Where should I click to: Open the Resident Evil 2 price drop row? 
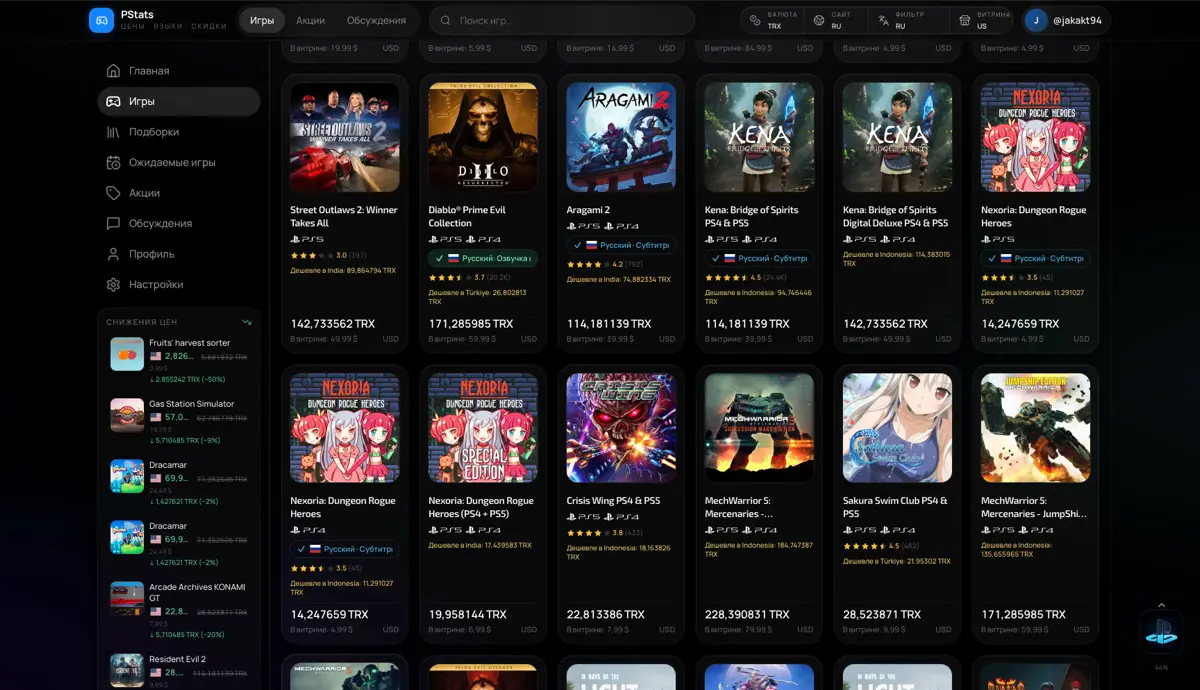coord(180,670)
